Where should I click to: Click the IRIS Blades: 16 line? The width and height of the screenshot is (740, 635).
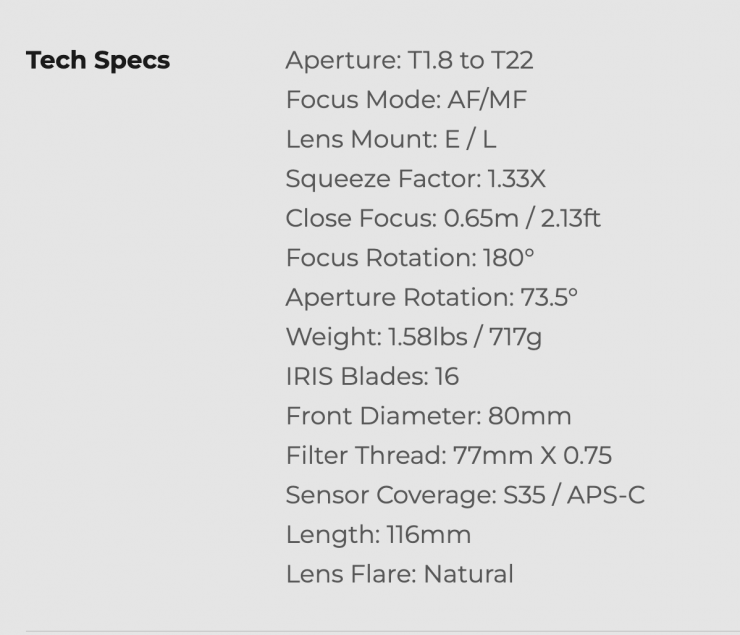coord(372,377)
